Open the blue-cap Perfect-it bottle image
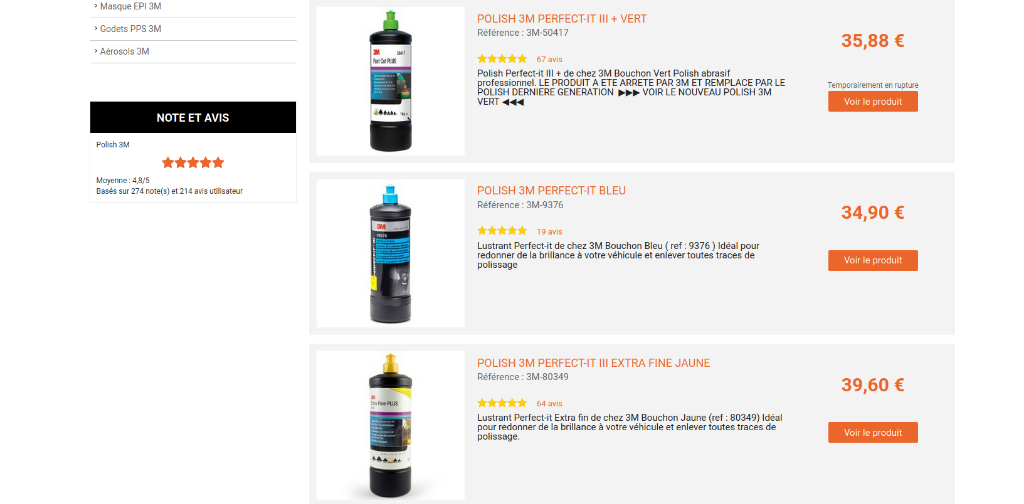Viewport: 1024px width, 504px height. 391,253
